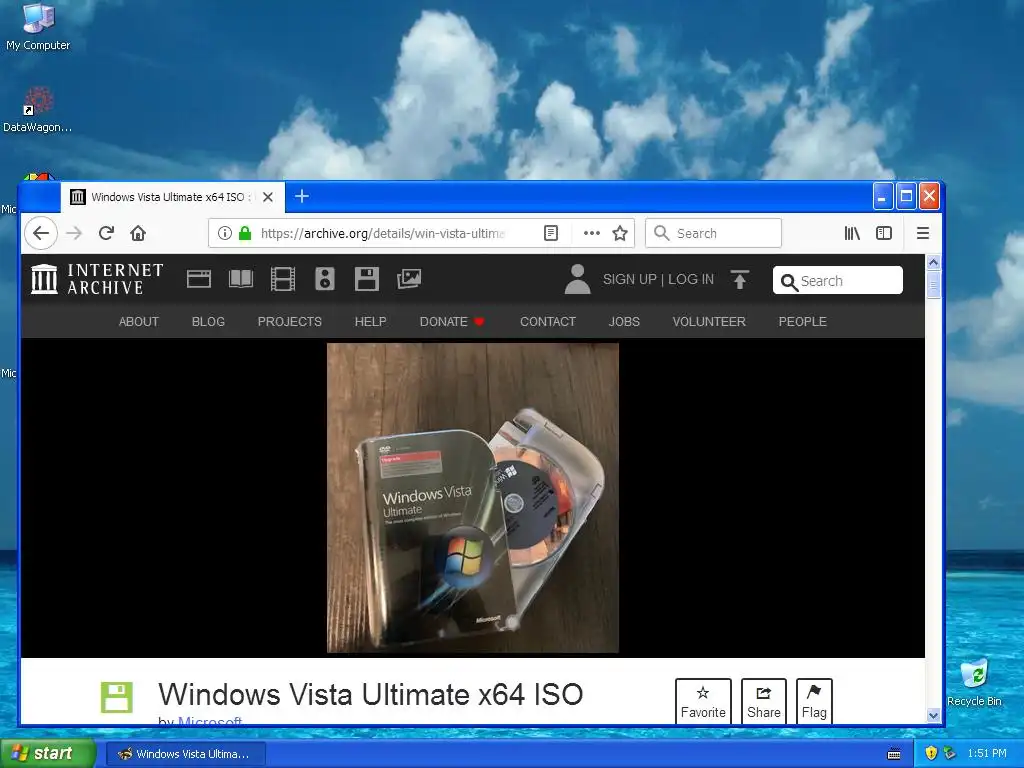Click the page scrollbar down arrow
This screenshot has width=1024, height=768.
(933, 715)
